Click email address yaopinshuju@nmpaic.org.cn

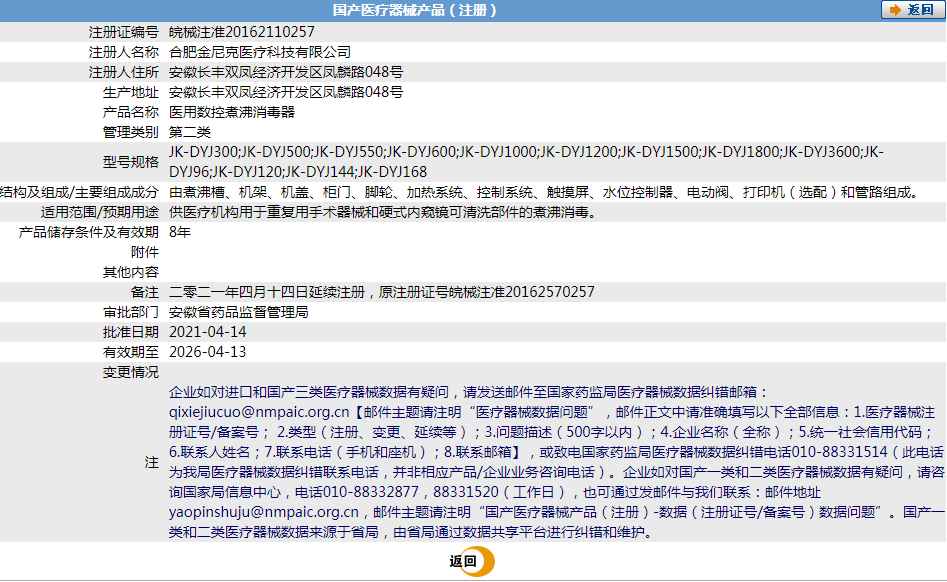point(264,512)
